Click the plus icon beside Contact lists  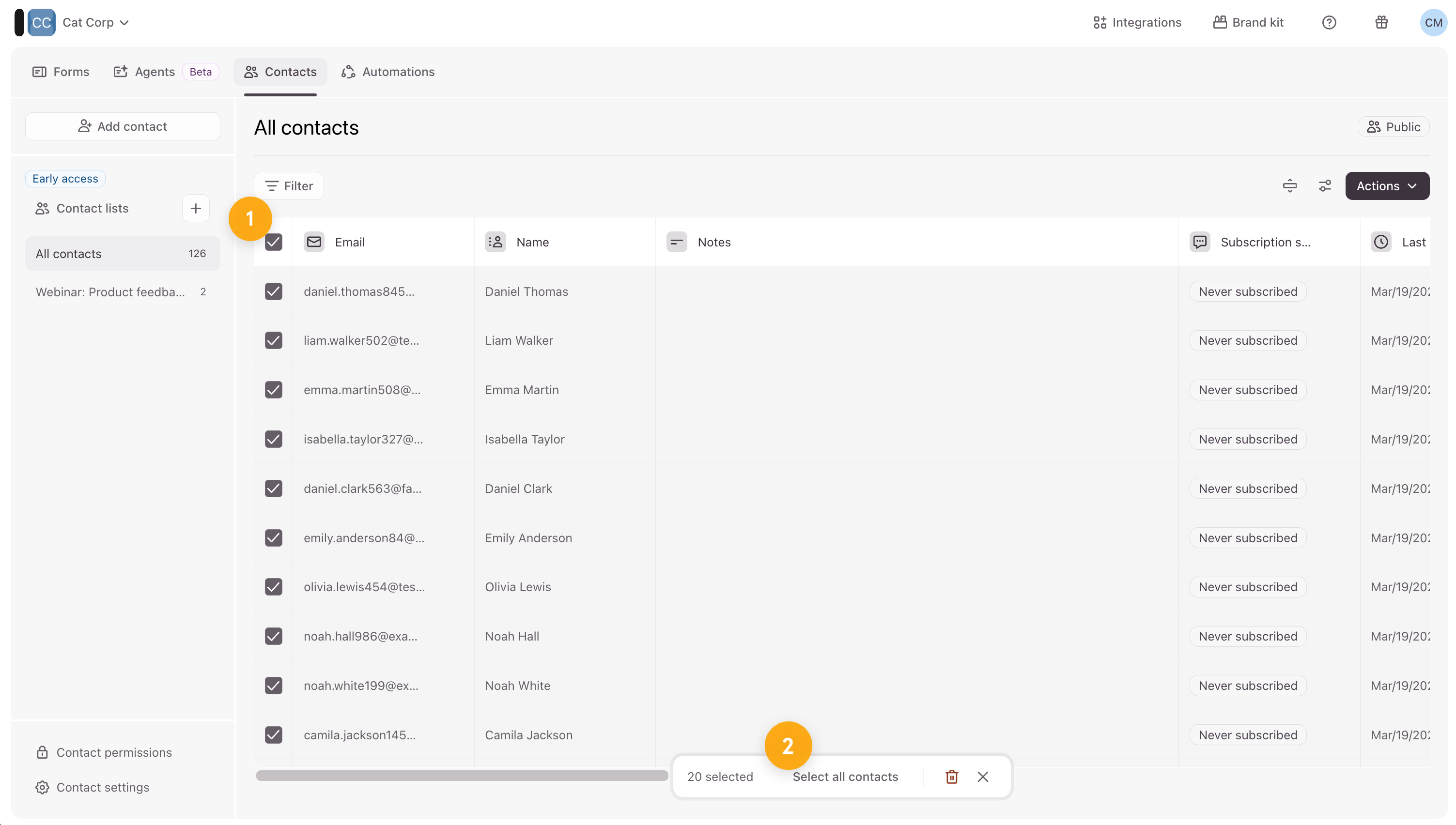tap(196, 209)
